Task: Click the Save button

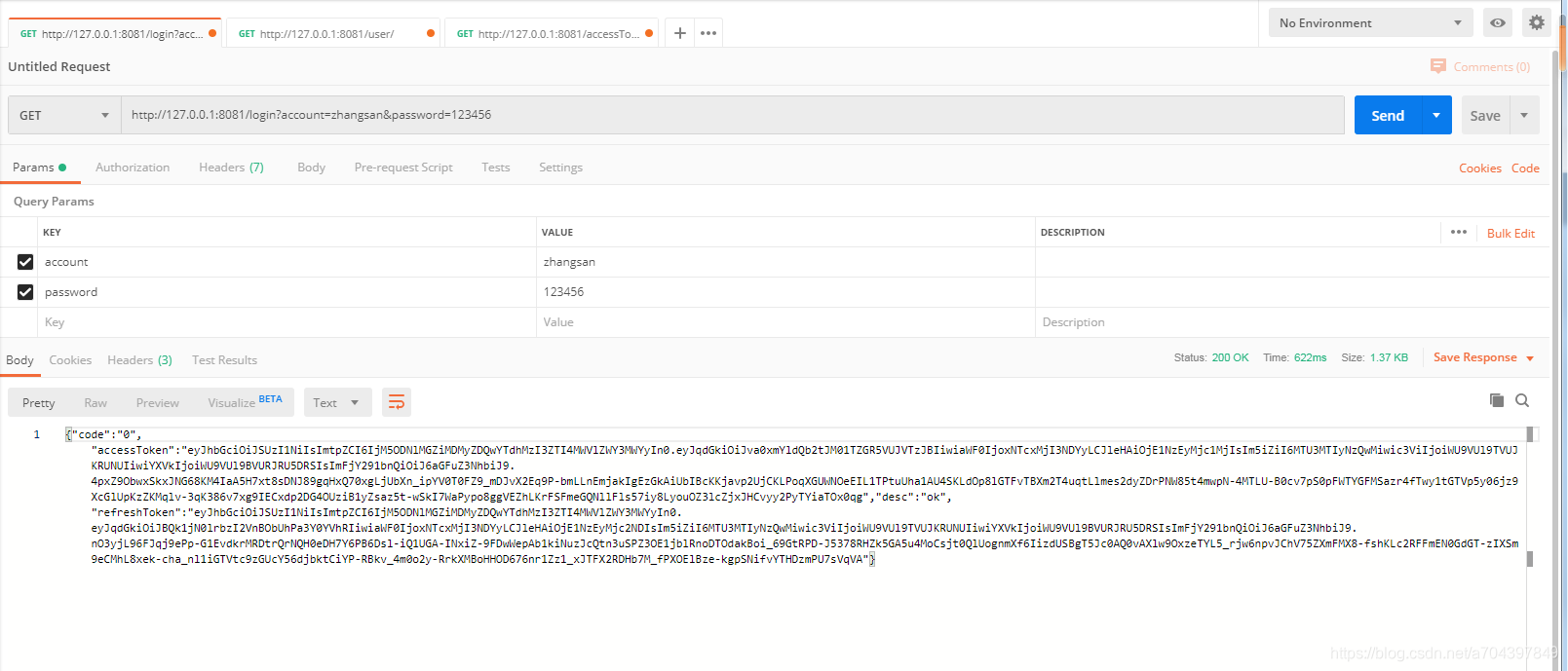Action: point(1485,115)
